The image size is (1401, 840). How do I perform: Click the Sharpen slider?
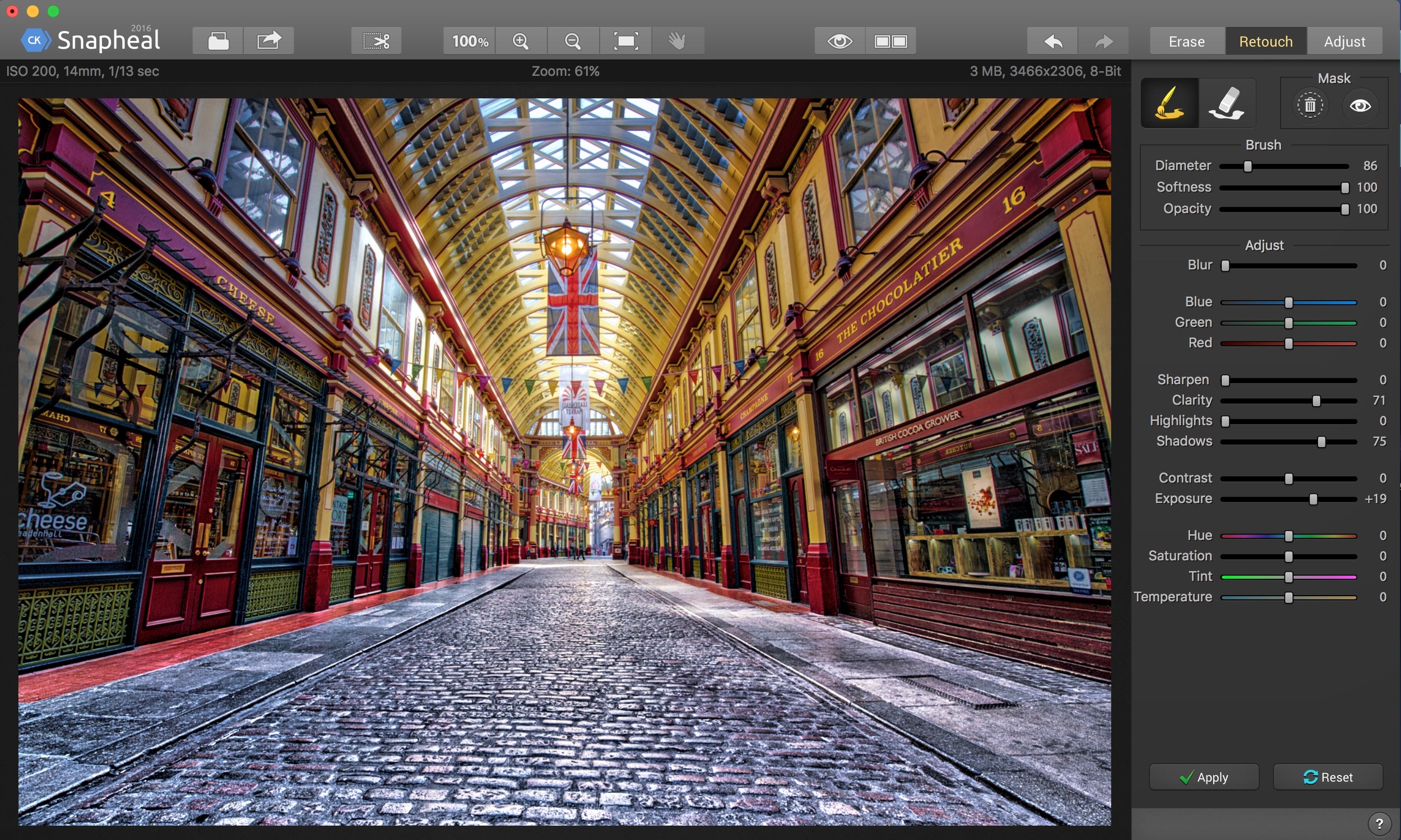click(1289, 380)
